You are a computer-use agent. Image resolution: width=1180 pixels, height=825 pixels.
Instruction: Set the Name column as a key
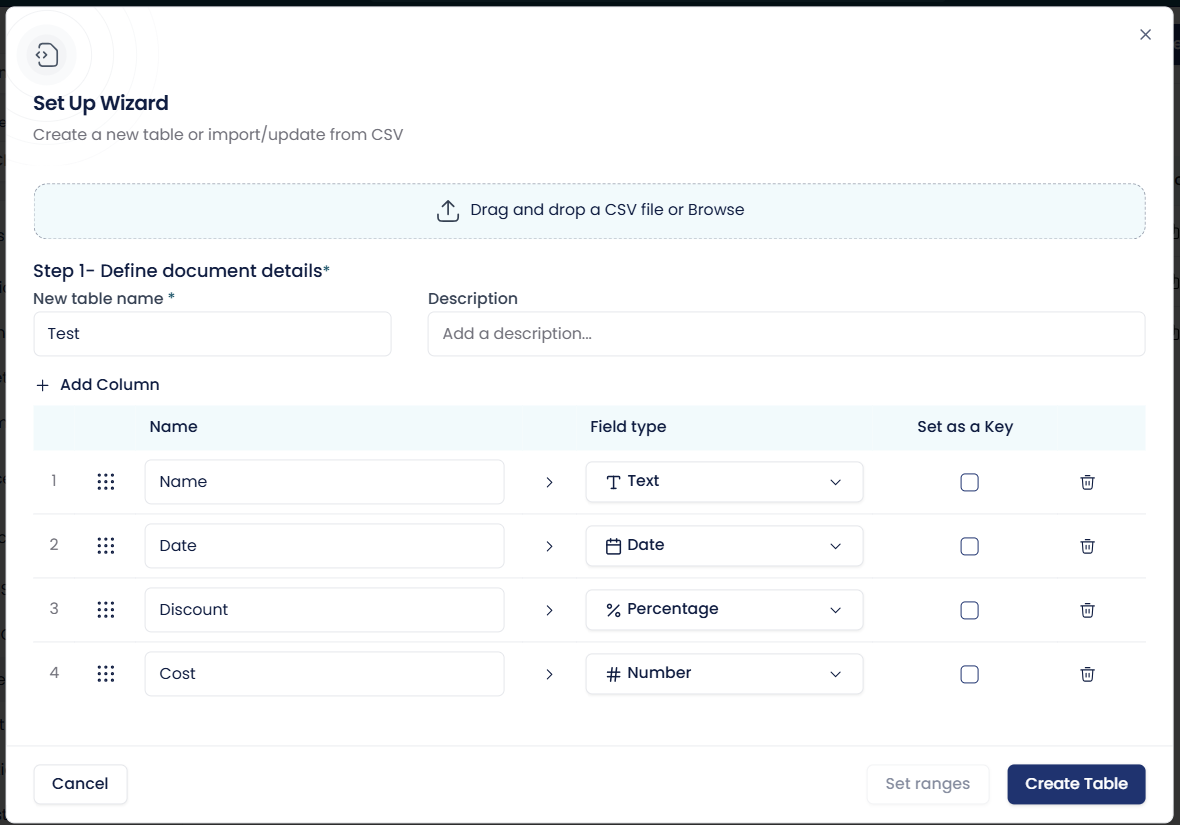tap(969, 483)
